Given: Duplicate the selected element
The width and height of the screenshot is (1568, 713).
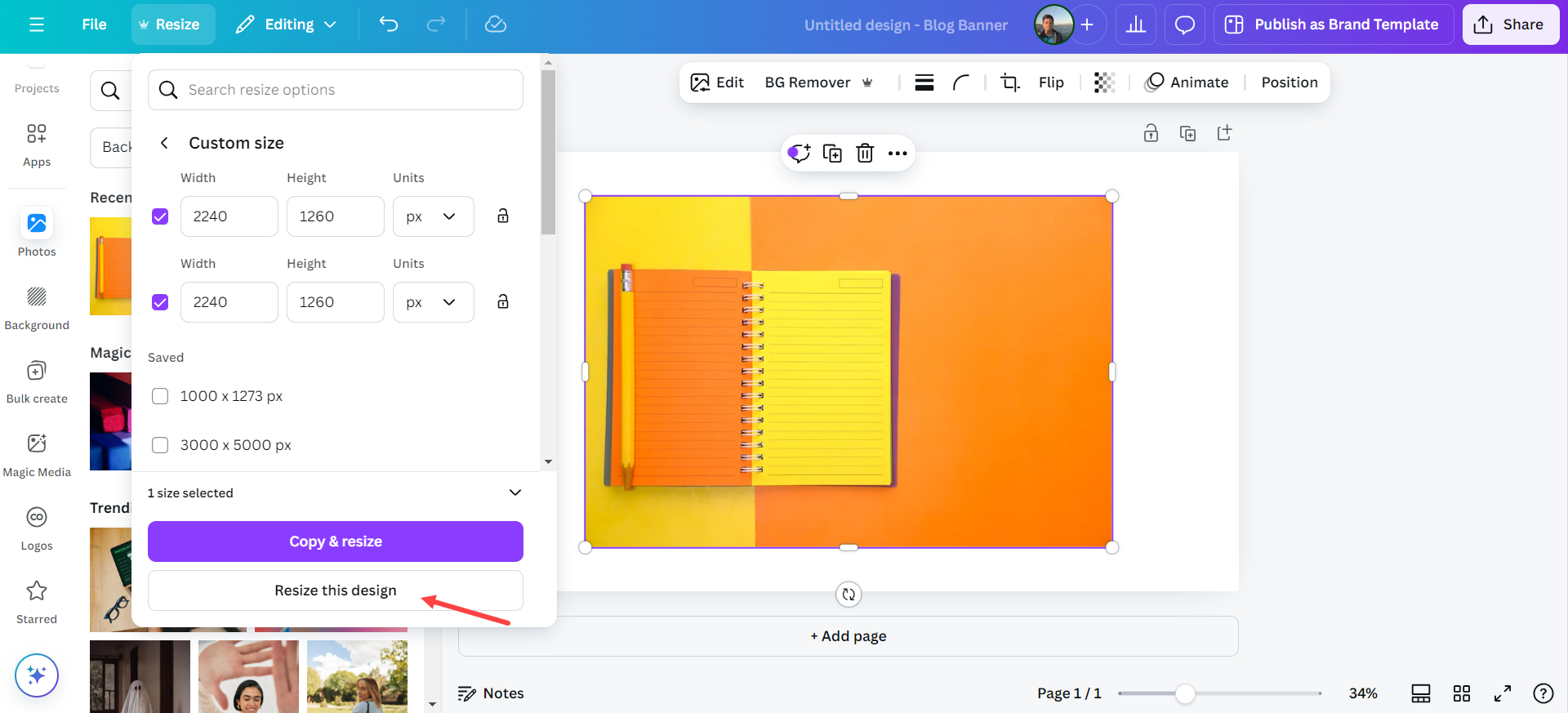Looking at the screenshot, I should coord(832,153).
